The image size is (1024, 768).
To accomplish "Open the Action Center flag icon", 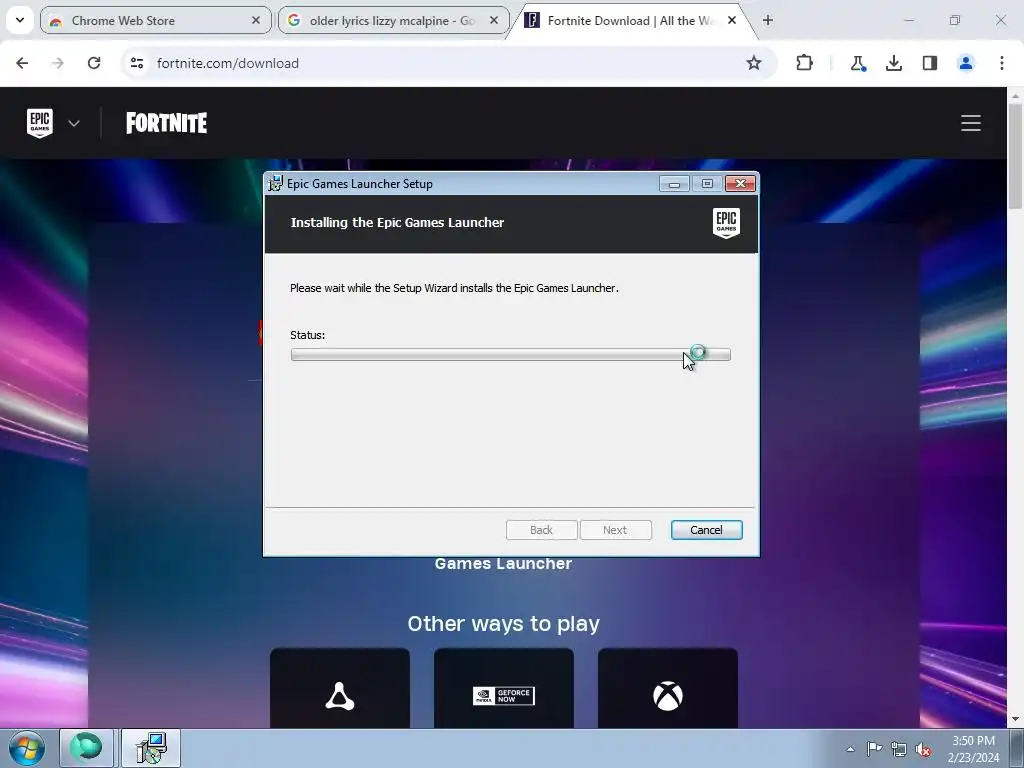I will [874, 749].
